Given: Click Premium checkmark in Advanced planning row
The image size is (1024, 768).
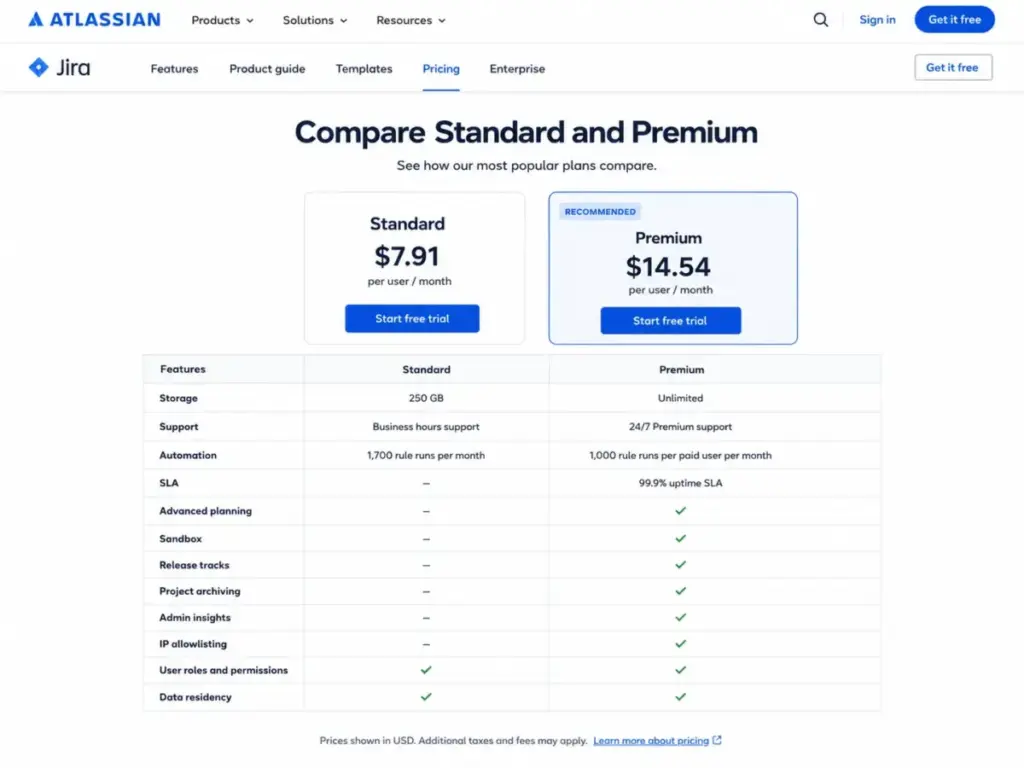Looking at the screenshot, I should pyautogui.click(x=680, y=511).
